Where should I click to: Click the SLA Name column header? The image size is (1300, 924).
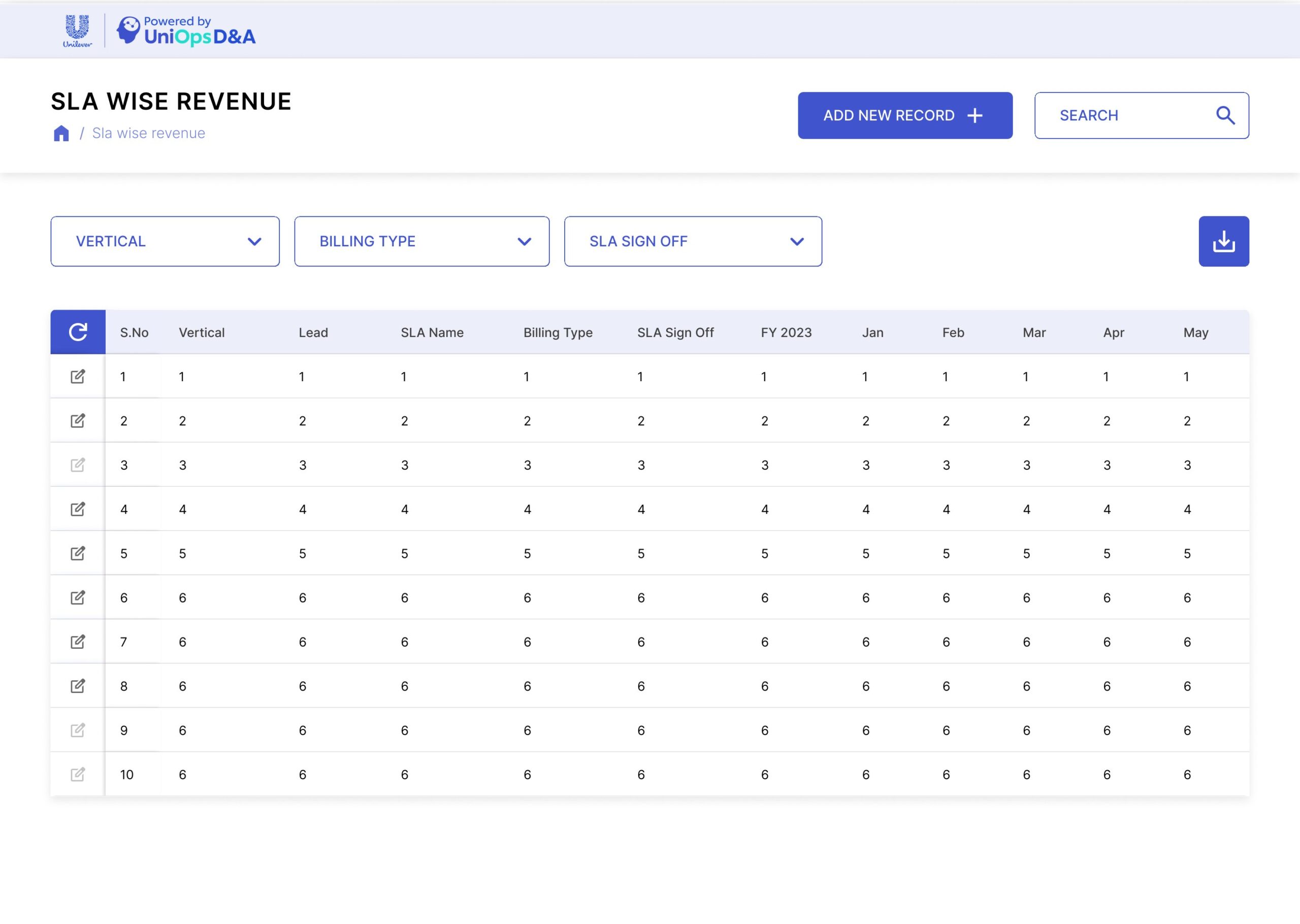tap(432, 332)
